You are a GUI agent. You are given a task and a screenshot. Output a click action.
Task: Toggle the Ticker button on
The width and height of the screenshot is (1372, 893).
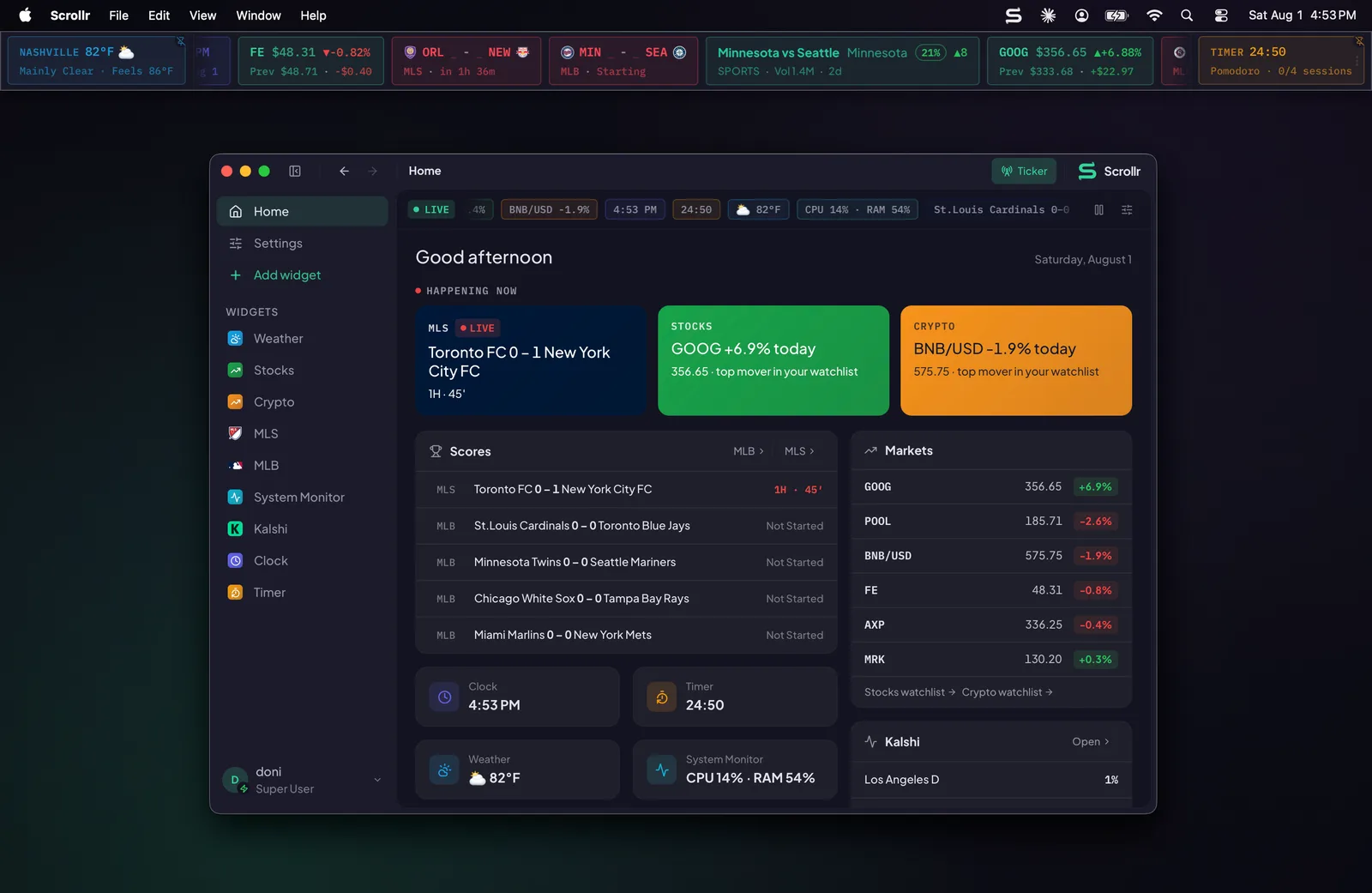tap(1024, 172)
